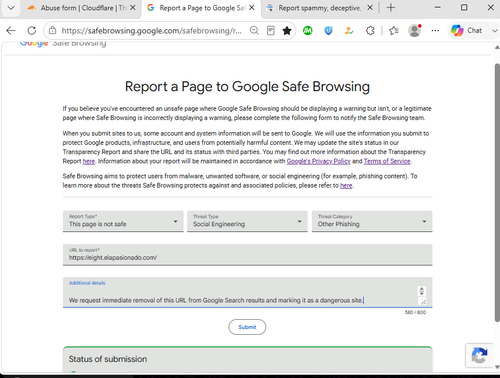Open the Report Type dropdown

coord(123,221)
